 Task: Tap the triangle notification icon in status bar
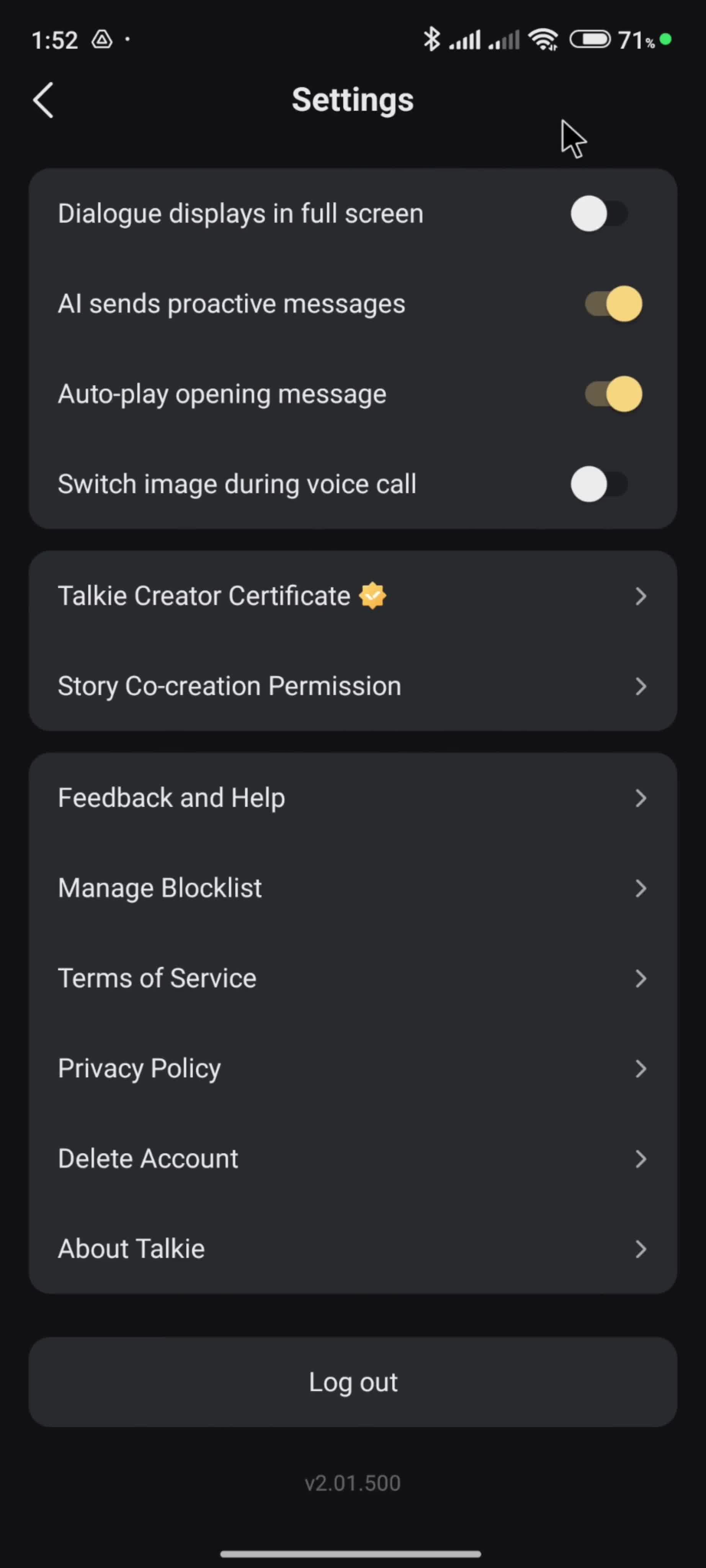[102, 39]
